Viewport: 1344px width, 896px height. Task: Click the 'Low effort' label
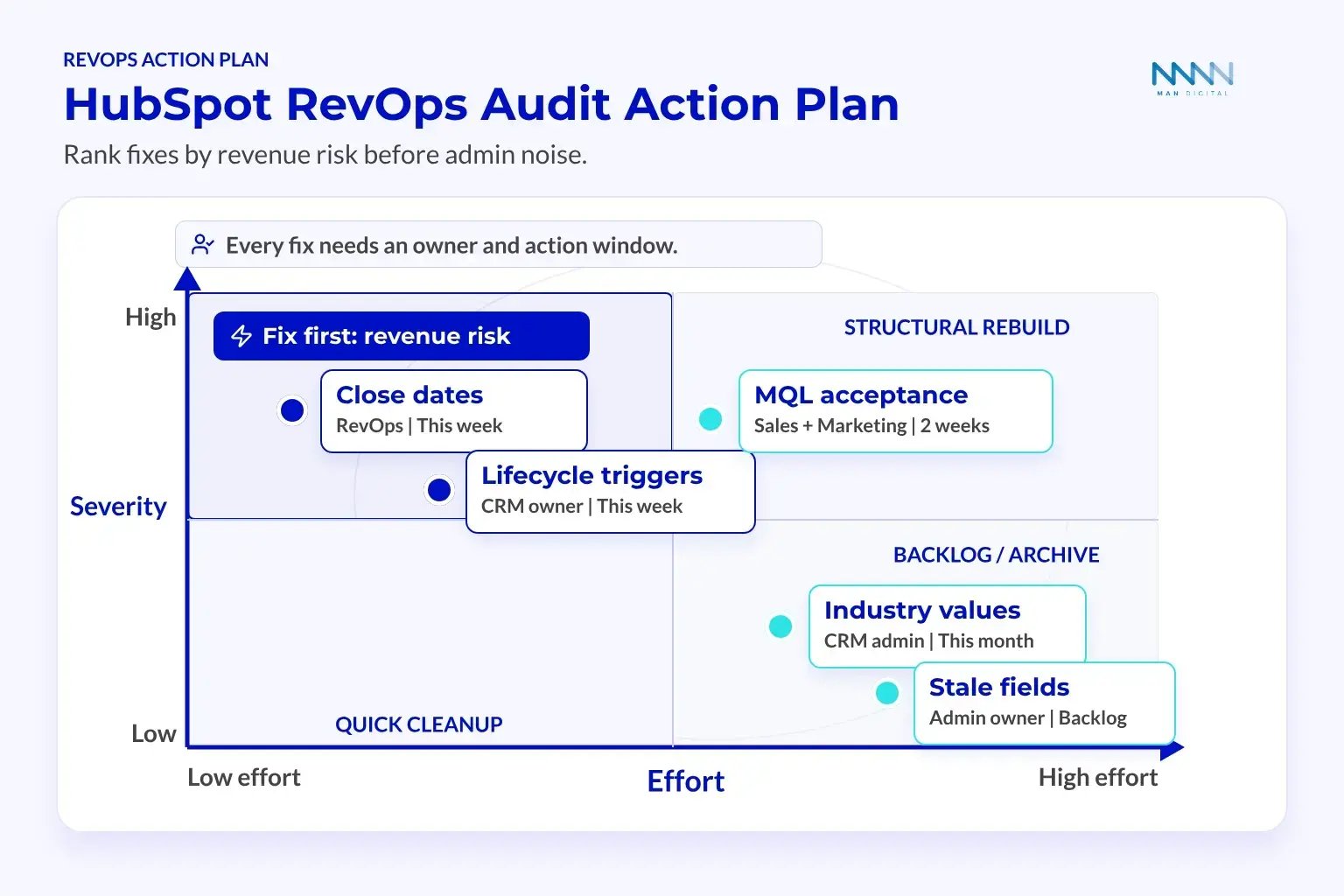[244, 777]
